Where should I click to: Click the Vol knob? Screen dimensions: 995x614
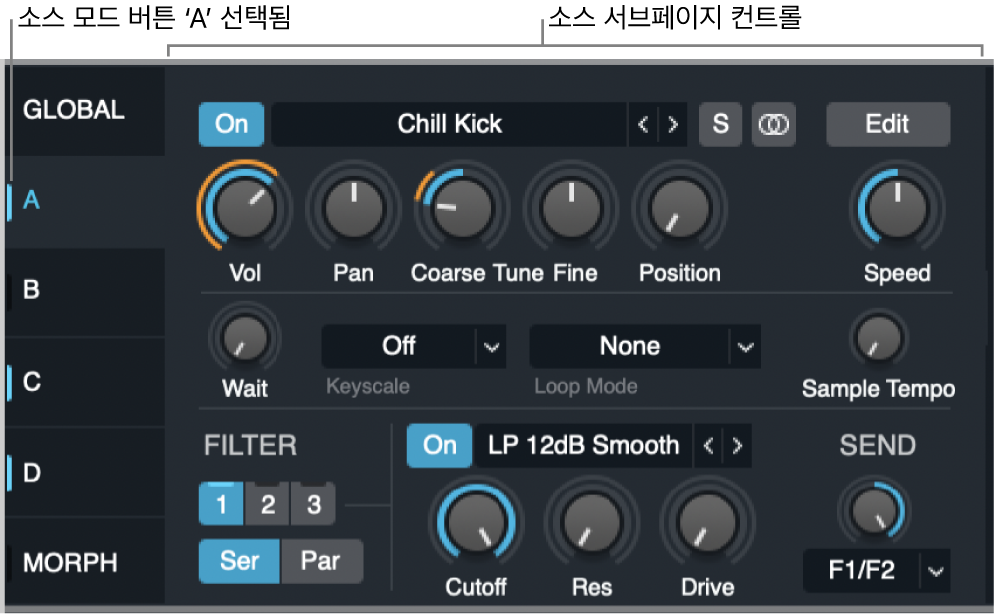tap(244, 207)
